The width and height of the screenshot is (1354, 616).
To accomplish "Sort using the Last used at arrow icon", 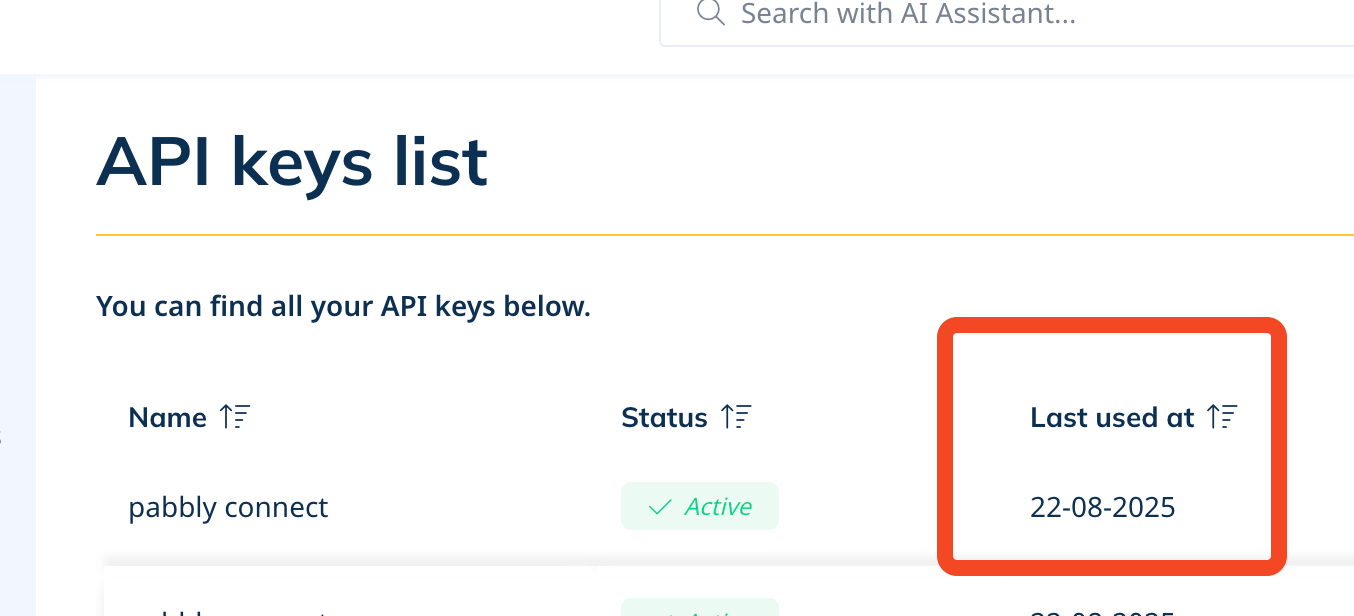I will pos(1222,417).
